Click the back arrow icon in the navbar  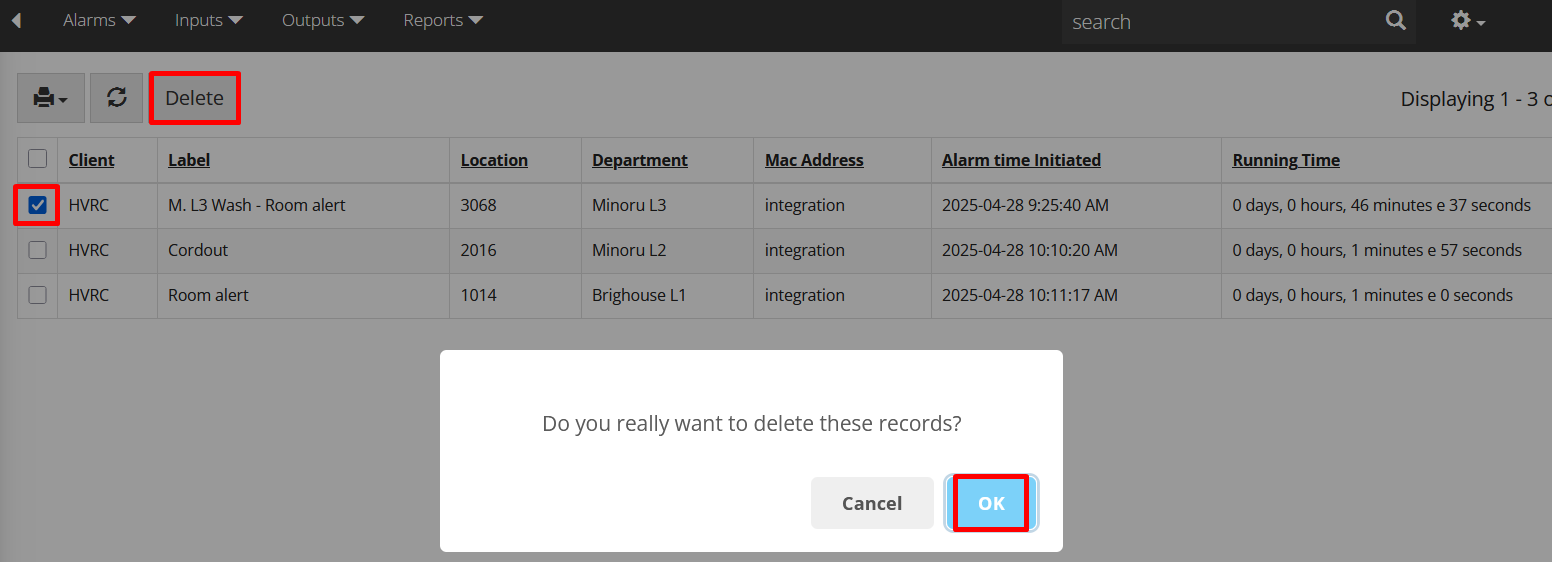pos(16,20)
